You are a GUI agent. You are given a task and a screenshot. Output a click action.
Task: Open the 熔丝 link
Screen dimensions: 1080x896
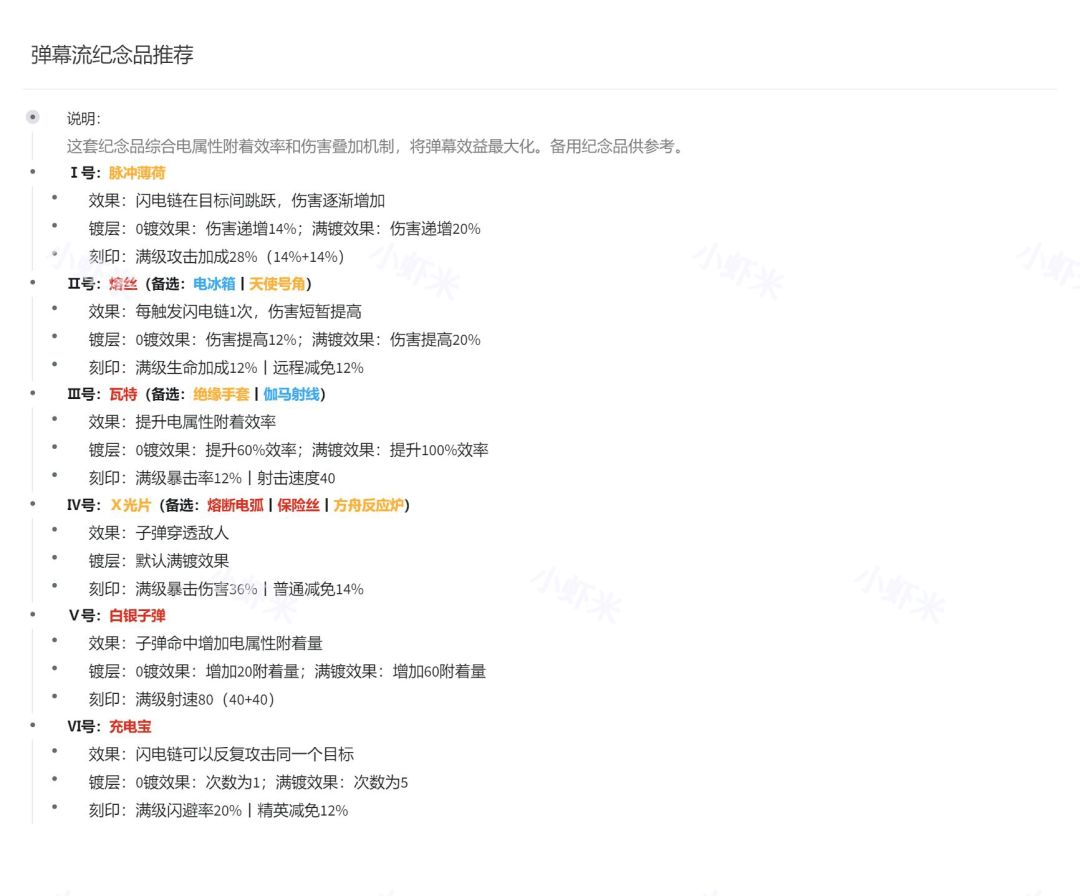(123, 284)
